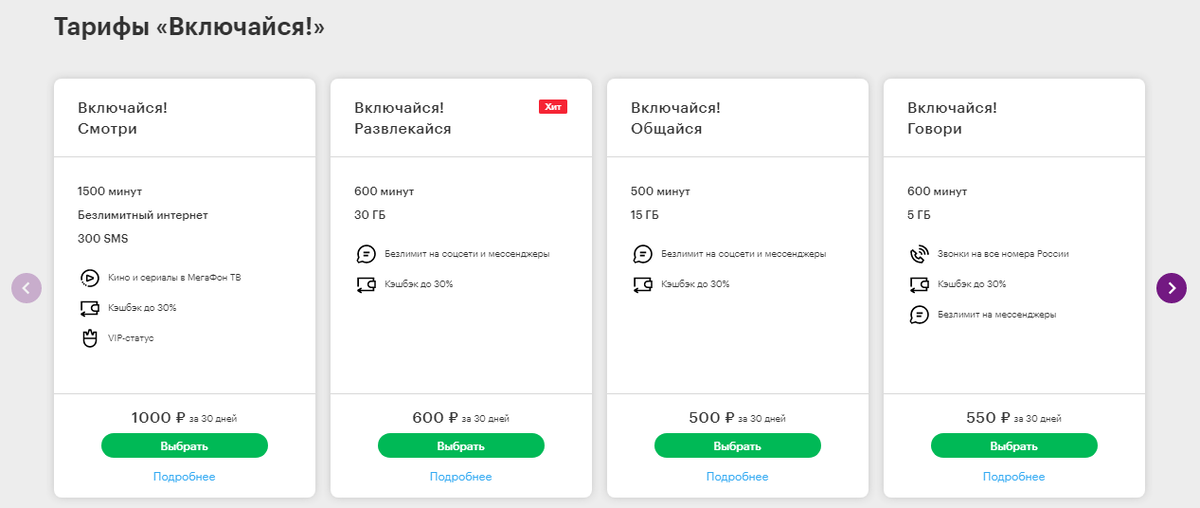This screenshot has width=1200, height=508.
Task: Click the cashback icon in Развлекайся card
Action: pyautogui.click(x=366, y=284)
